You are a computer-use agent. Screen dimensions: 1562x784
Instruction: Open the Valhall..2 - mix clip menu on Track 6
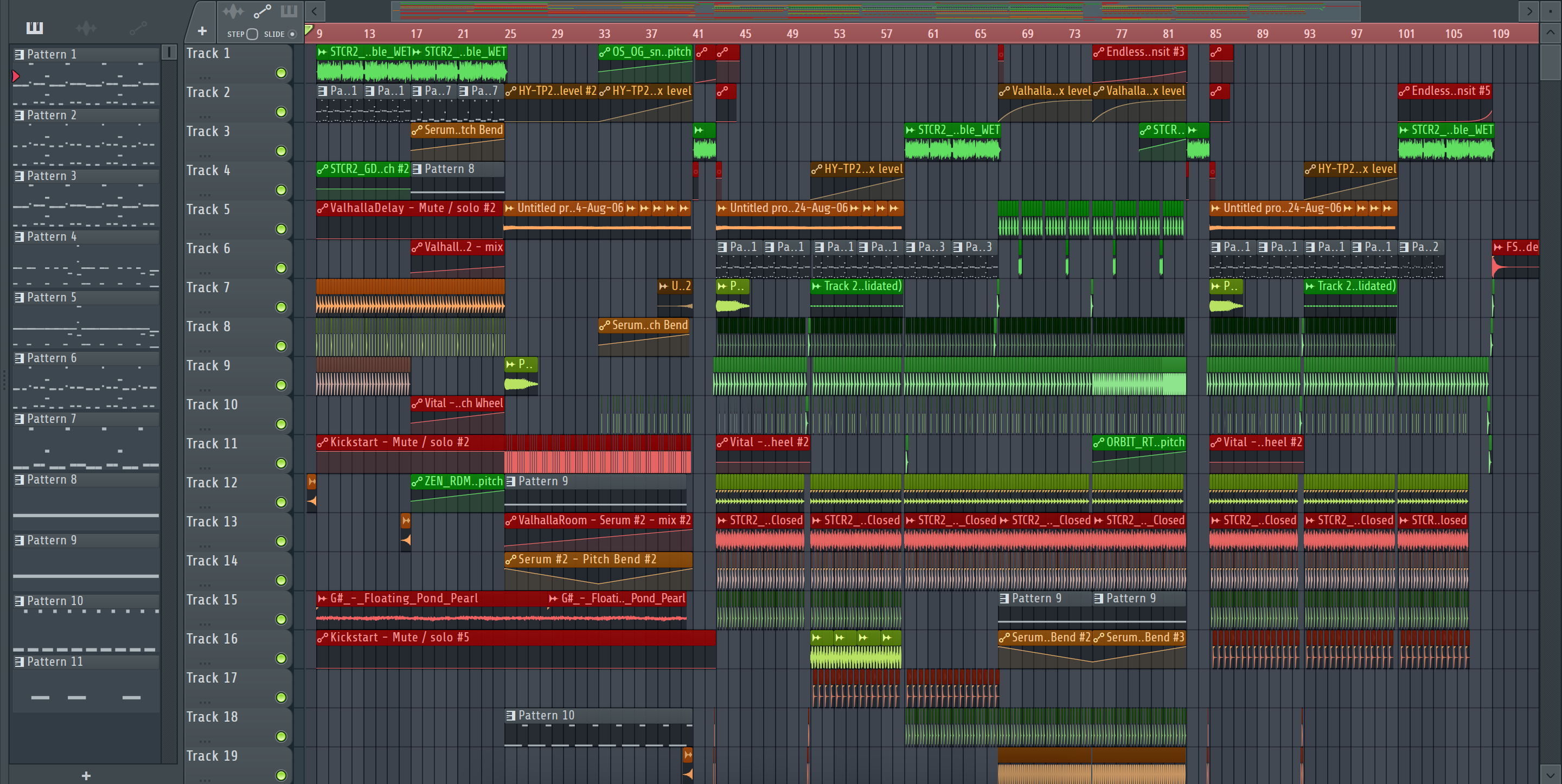[417, 247]
